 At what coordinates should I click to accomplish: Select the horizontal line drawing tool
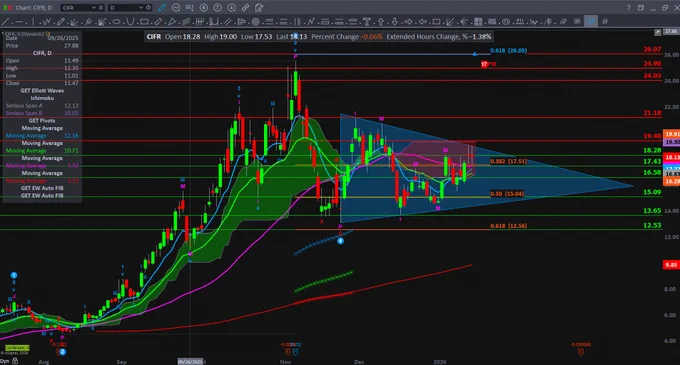coord(19,21)
